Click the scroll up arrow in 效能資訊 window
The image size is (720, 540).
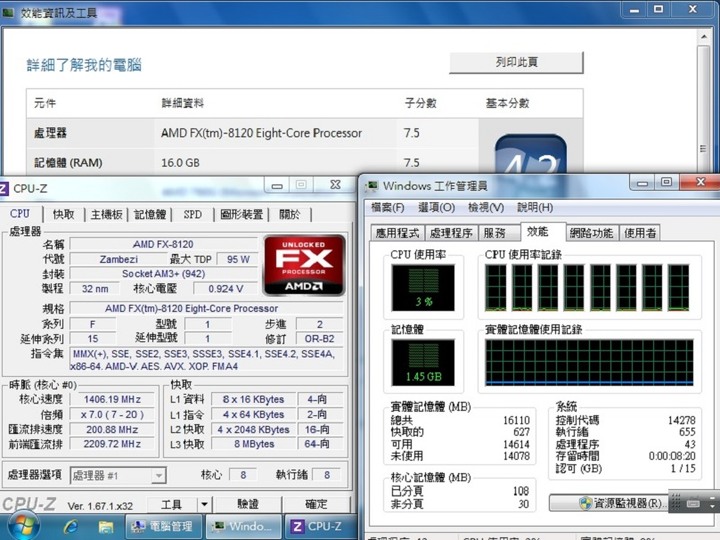click(x=704, y=36)
